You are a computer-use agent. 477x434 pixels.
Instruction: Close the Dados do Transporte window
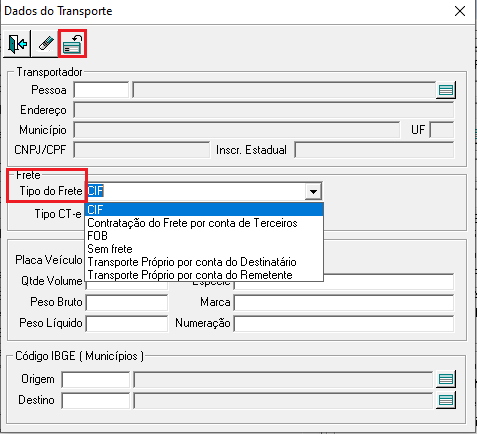pos(460,11)
